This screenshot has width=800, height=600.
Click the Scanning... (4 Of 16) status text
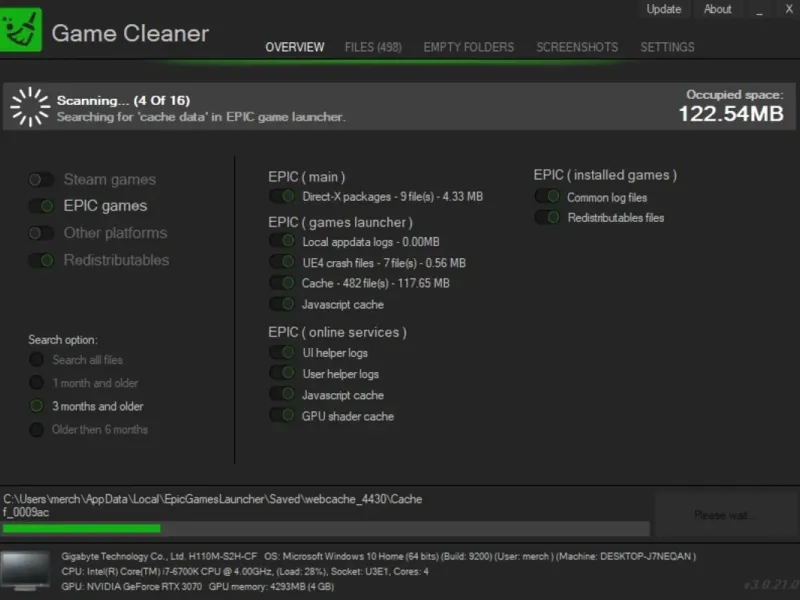click(x=123, y=101)
